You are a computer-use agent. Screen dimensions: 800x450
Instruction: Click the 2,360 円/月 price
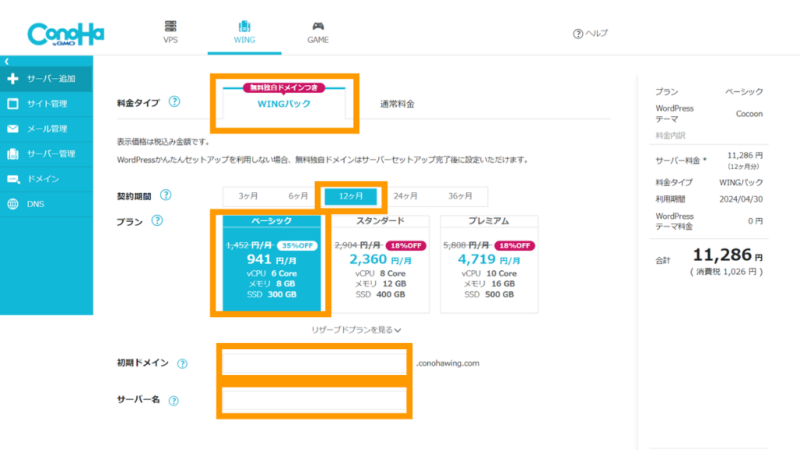380,259
